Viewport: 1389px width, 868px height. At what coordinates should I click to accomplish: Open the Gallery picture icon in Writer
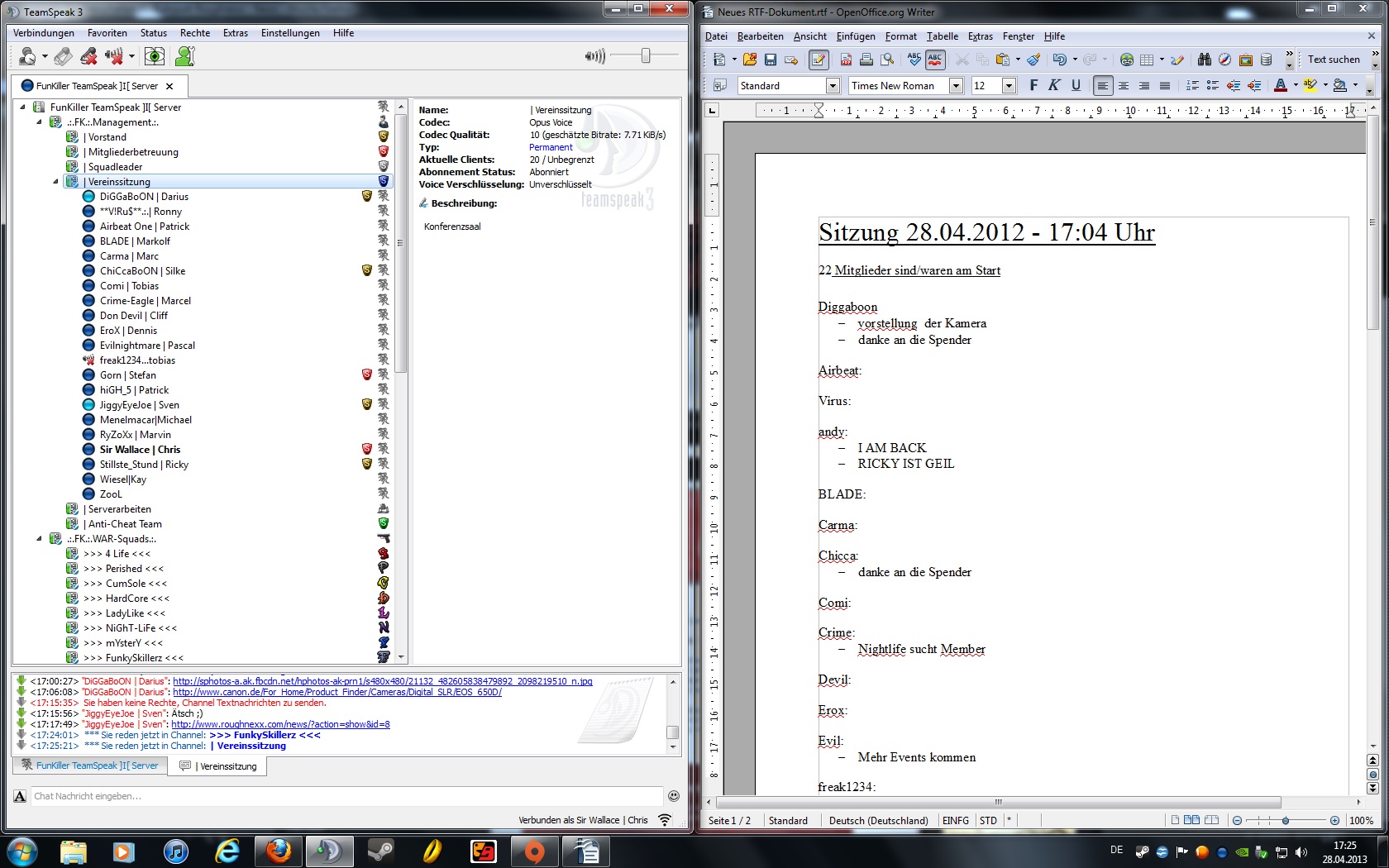1245,60
